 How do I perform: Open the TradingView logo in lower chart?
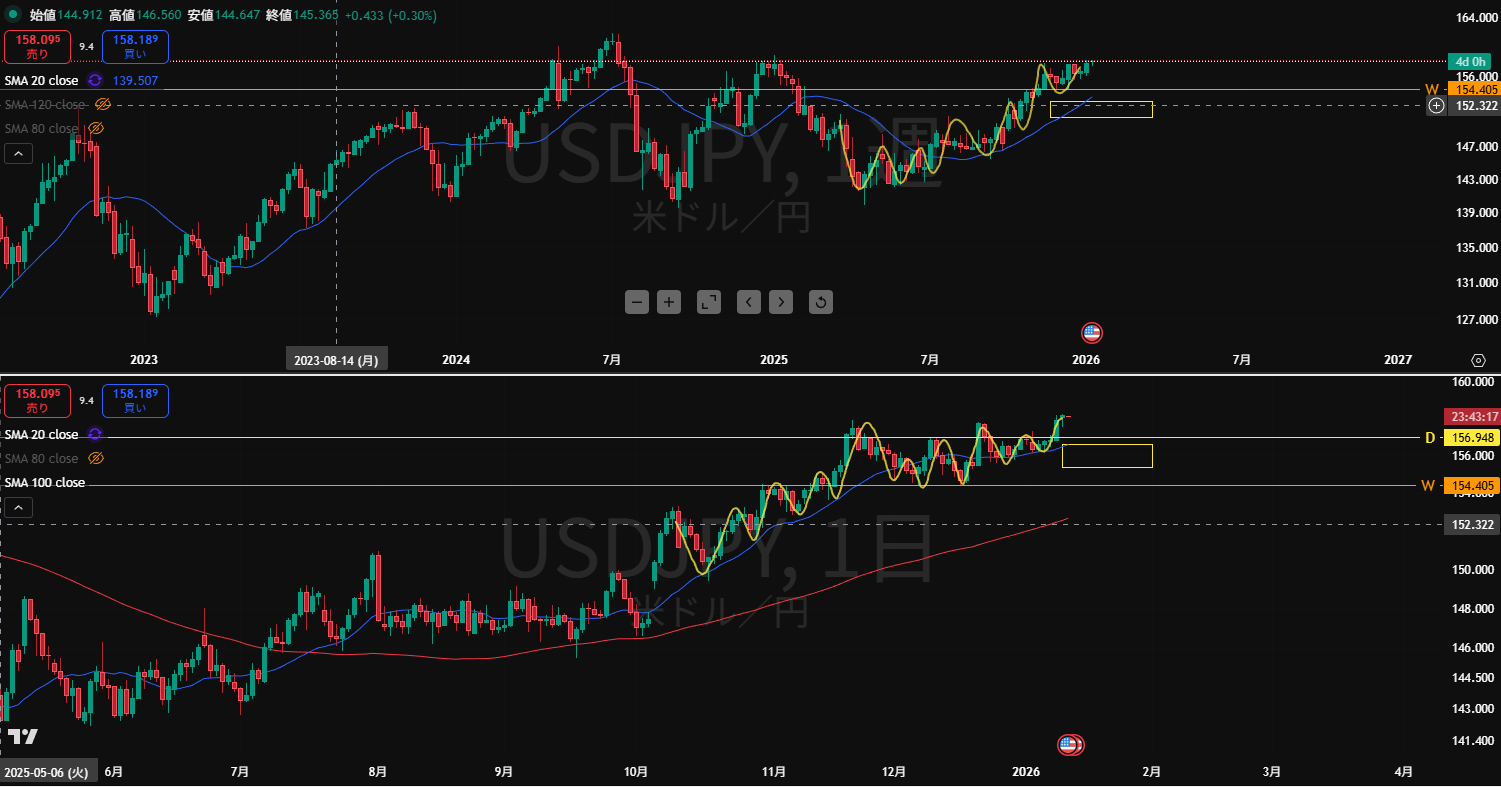coord(23,736)
